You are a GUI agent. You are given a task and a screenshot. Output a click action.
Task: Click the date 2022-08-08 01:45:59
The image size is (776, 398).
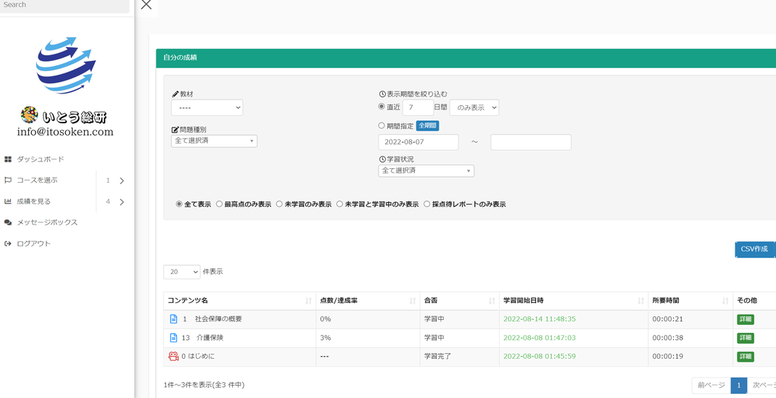(x=539, y=356)
